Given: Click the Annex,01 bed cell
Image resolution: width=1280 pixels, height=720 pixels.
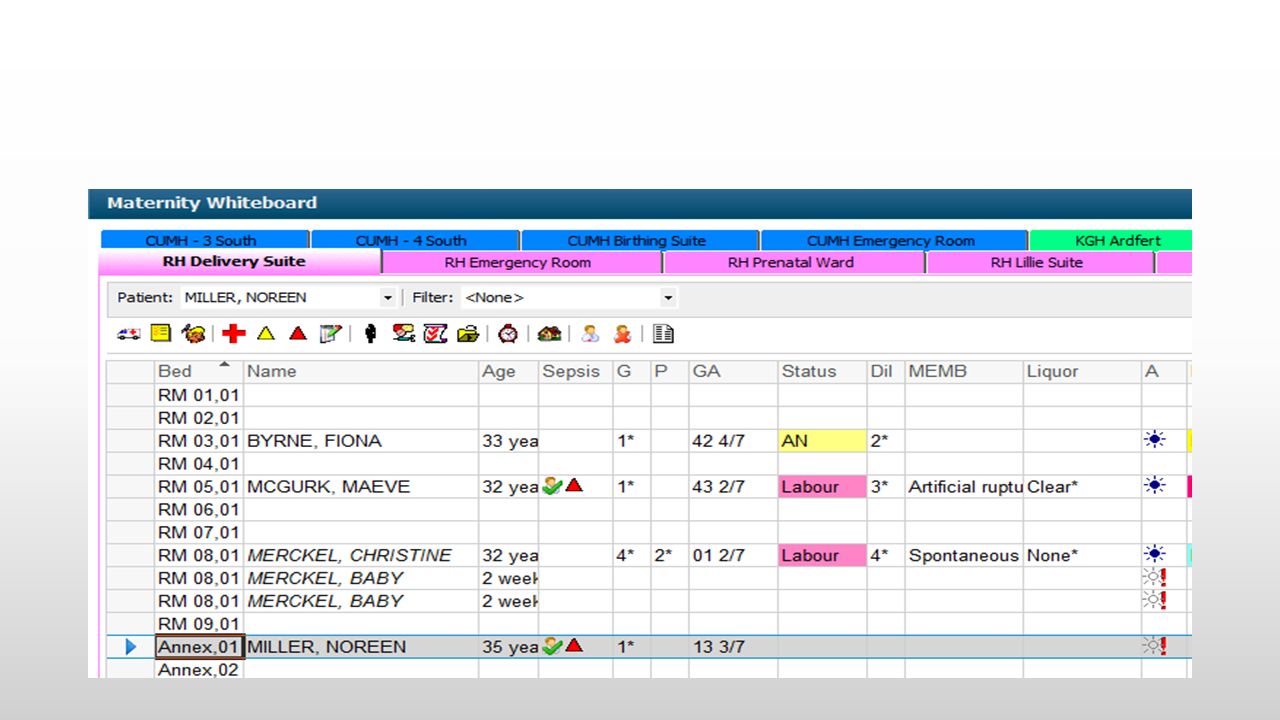Looking at the screenshot, I should point(199,647).
